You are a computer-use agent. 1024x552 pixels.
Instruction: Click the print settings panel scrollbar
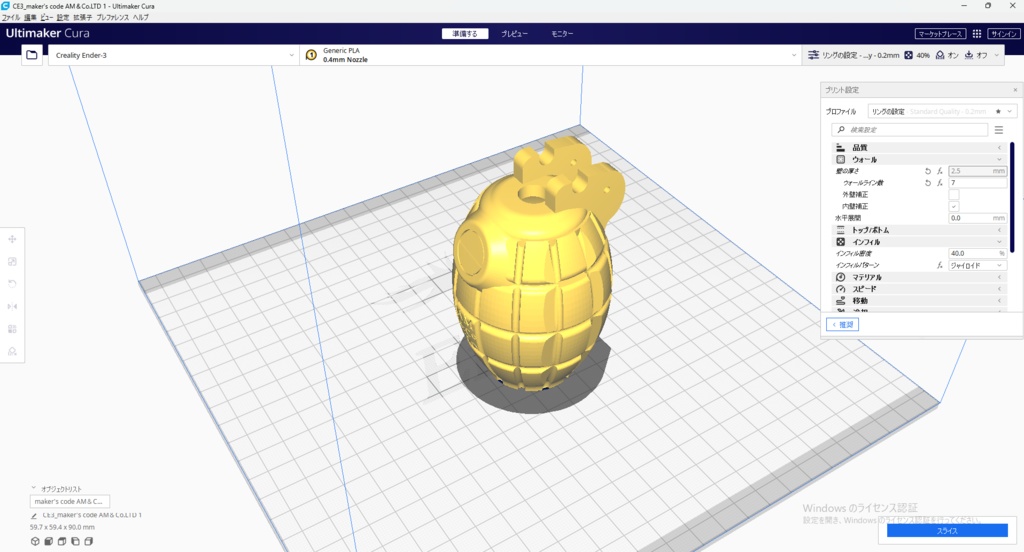pos(1012,197)
